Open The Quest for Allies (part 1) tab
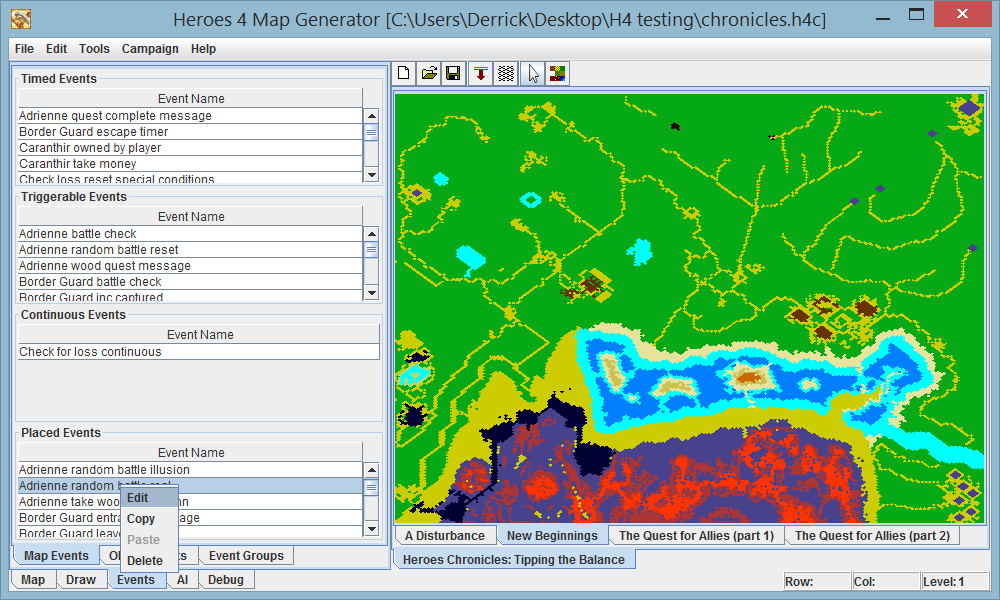1000x600 pixels. click(696, 536)
